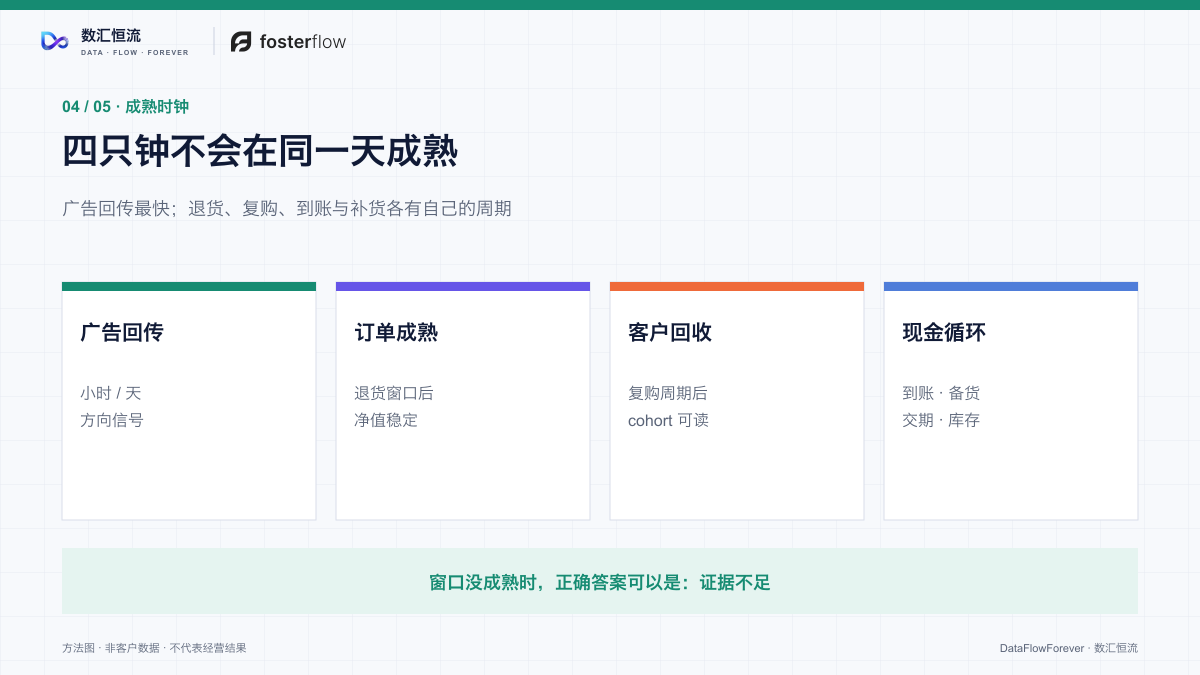Viewport: 1200px width, 675px height.
Task: Select the 客户回收 card title
Action: 670,332
